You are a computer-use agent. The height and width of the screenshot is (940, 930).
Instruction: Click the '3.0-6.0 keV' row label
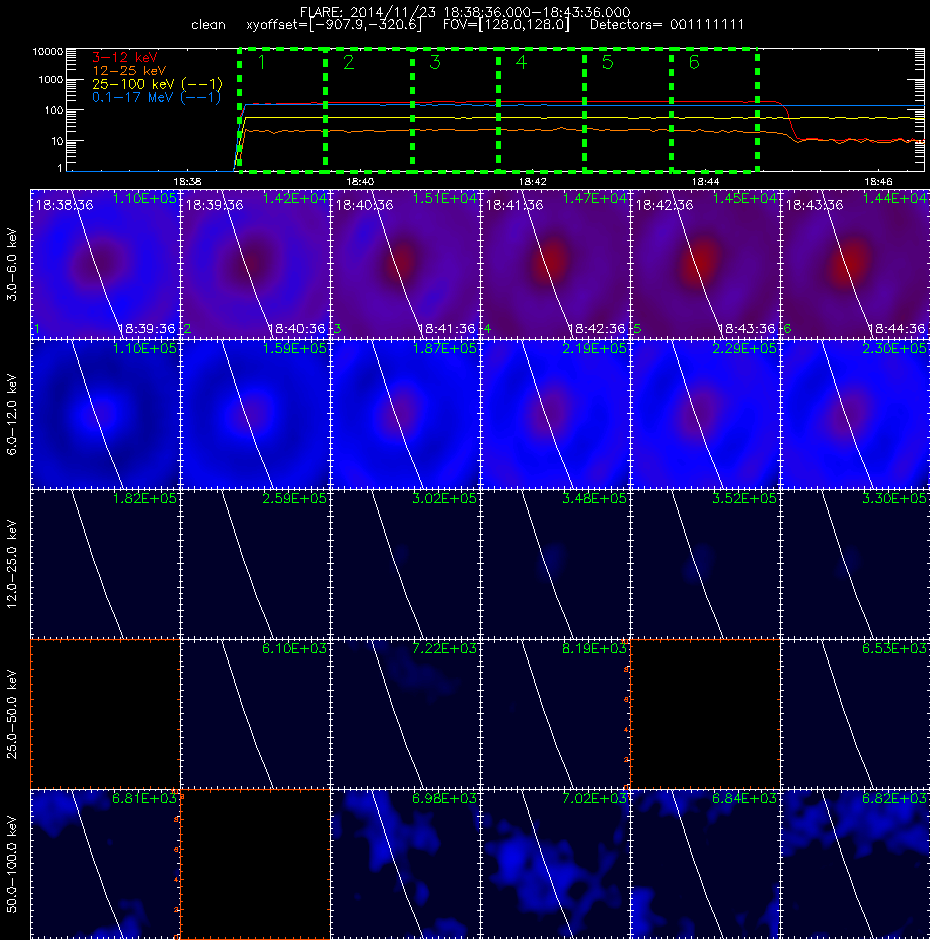[x=12, y=264]
